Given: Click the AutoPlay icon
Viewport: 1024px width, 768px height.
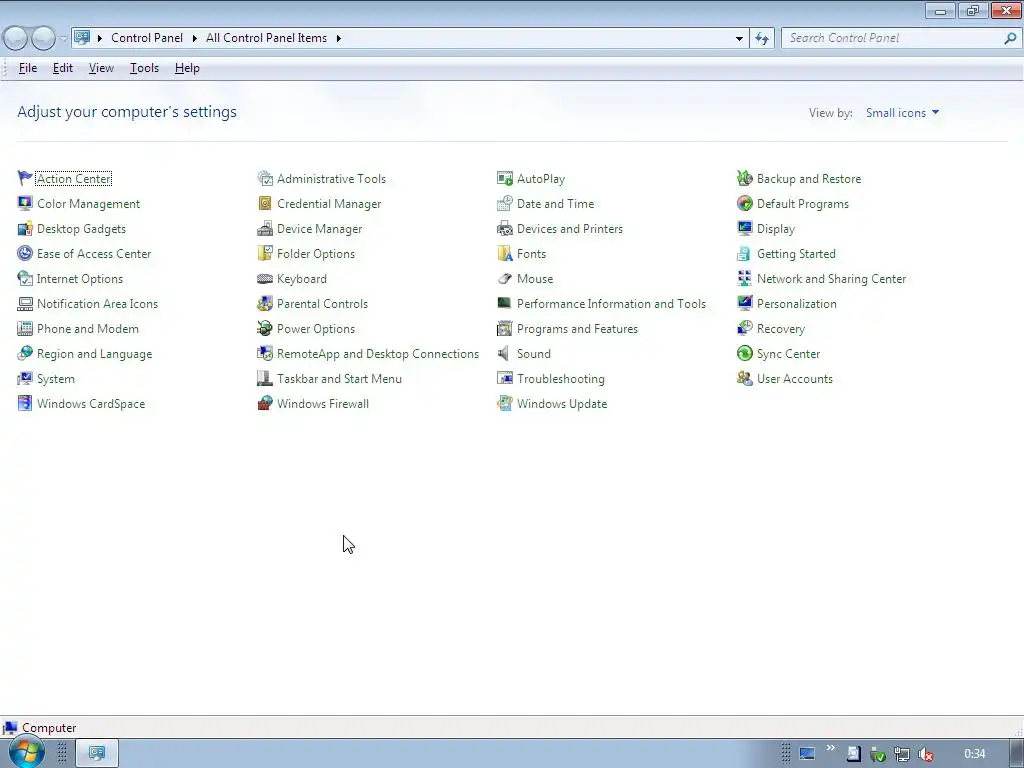Looking at the screenshot, I should pyautogui.click(x=505, y=178).
